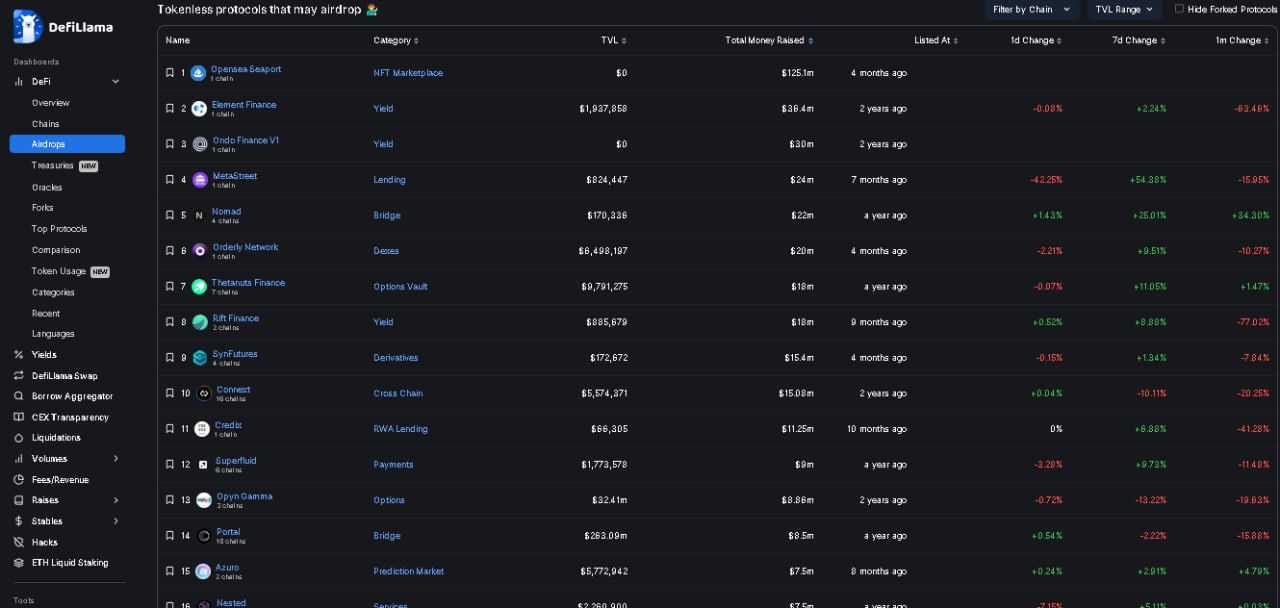Click the DefiLlama logo icon
Viewport: 1280px width, 608px height.
27,26
